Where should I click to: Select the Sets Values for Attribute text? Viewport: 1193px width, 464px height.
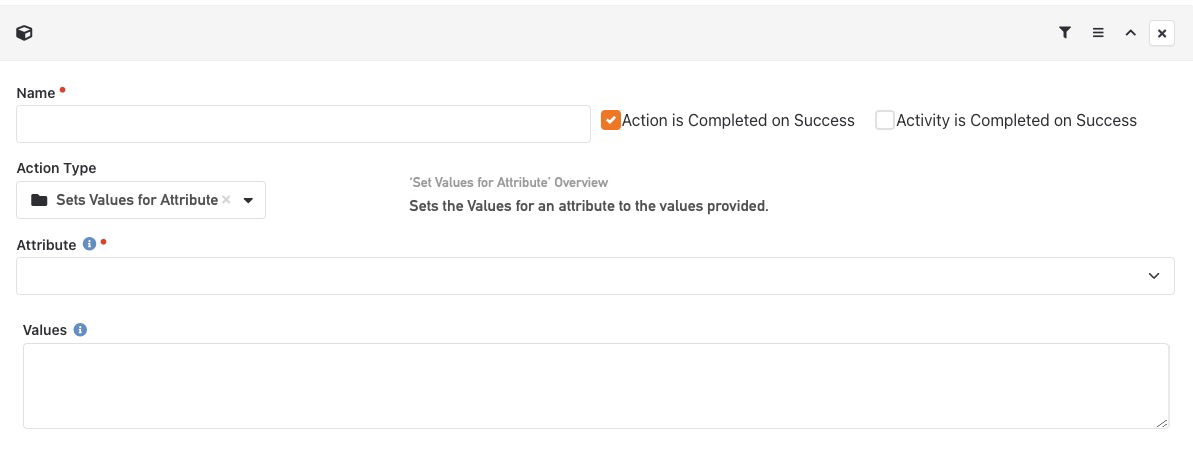(137, 200)
